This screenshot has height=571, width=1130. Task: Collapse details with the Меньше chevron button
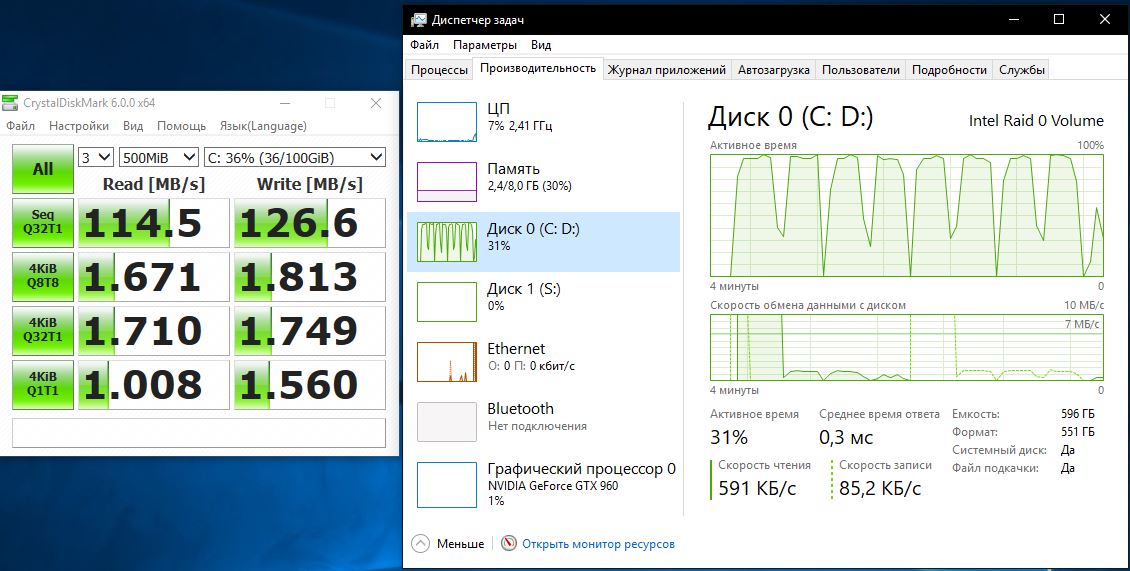click(421, 544)
